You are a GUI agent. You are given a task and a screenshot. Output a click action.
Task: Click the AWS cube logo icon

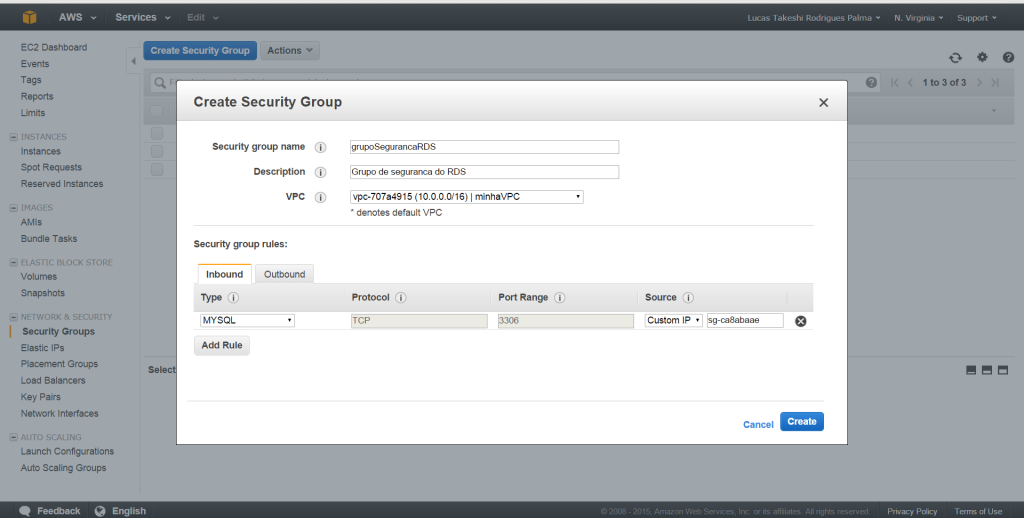(30, 17)
